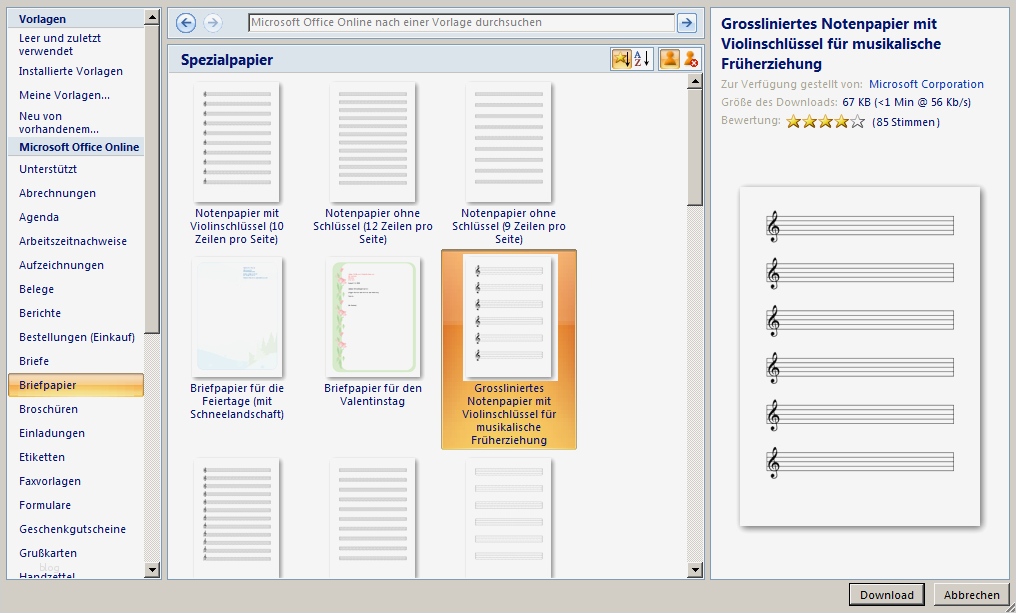Open the Etiketten category
This screenshot has height=613, width=1016.
(x=41, y=457)
